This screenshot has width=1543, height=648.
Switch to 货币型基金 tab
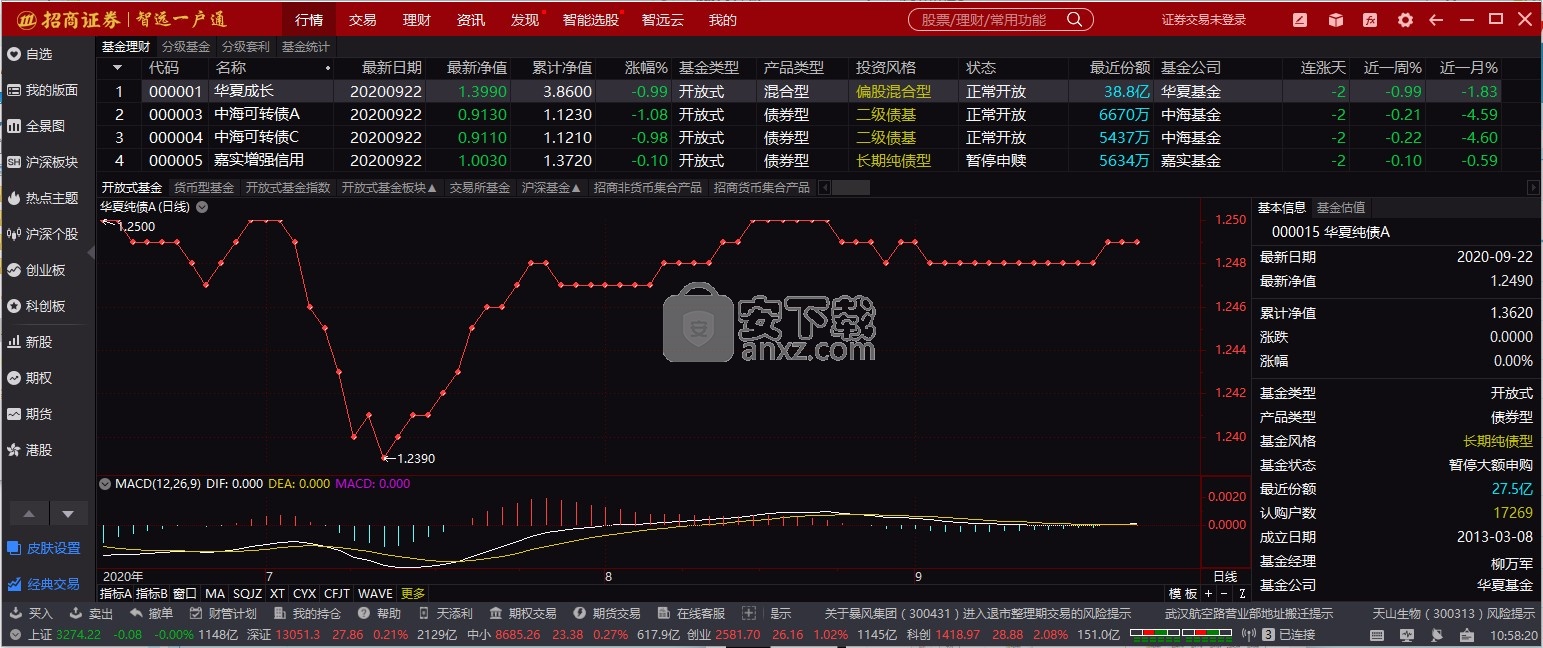pos(203,187)
